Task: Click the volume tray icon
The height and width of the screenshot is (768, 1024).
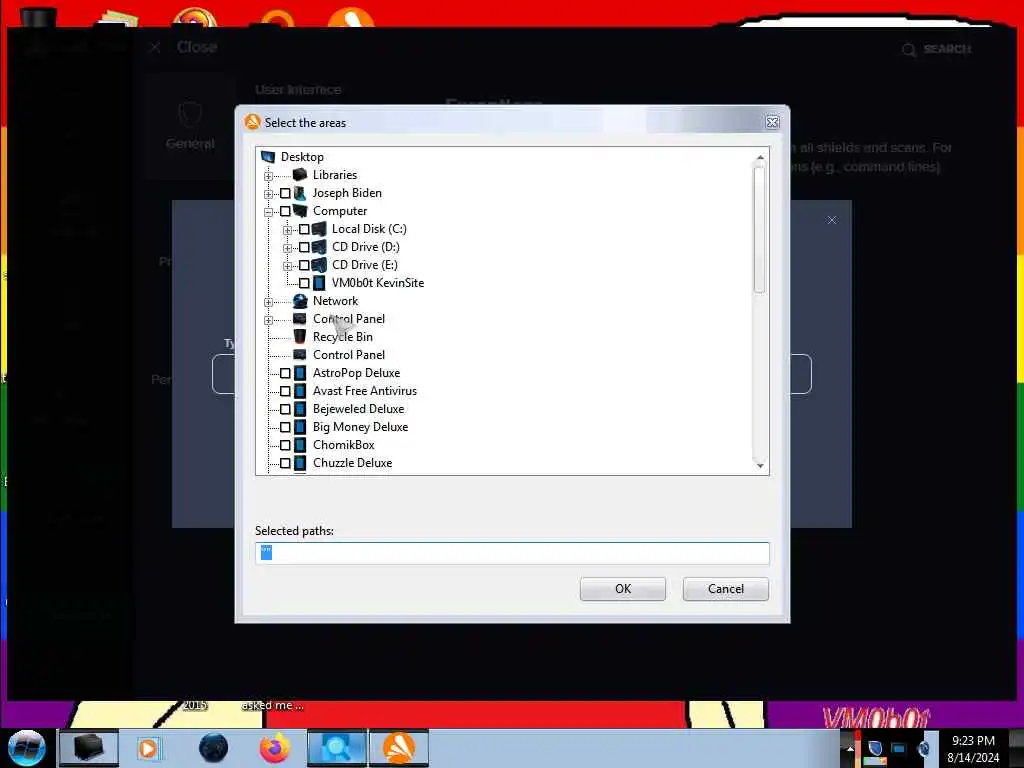Action: click(923, 748)
